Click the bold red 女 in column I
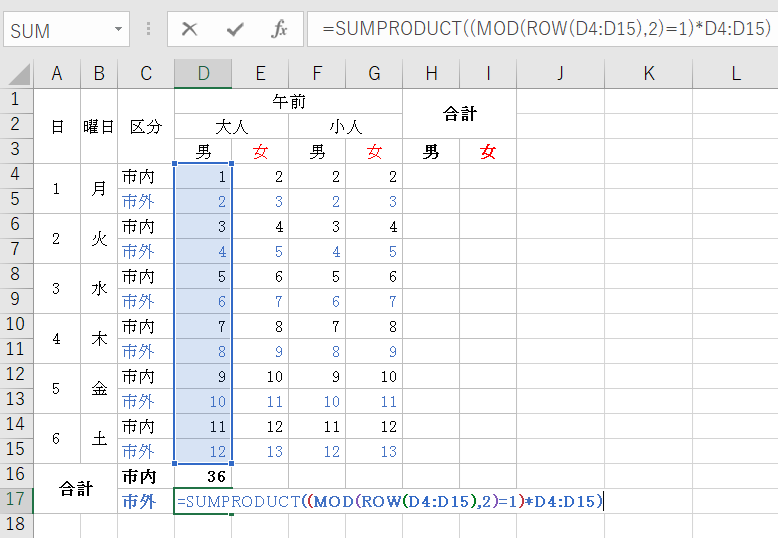778x538 pixels. pos(488,151)
